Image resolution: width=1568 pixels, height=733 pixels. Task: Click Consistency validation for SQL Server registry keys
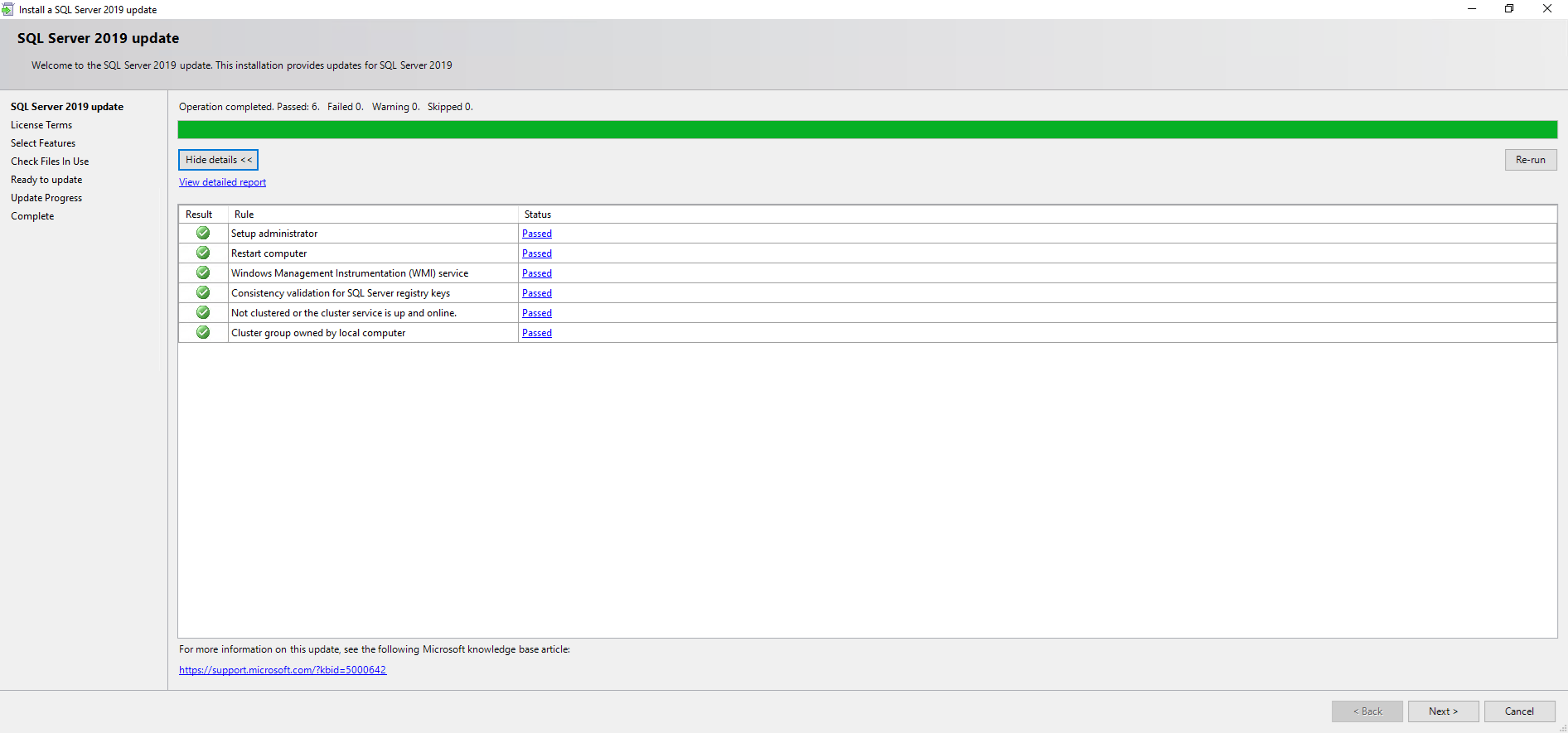tap(341, 293)
